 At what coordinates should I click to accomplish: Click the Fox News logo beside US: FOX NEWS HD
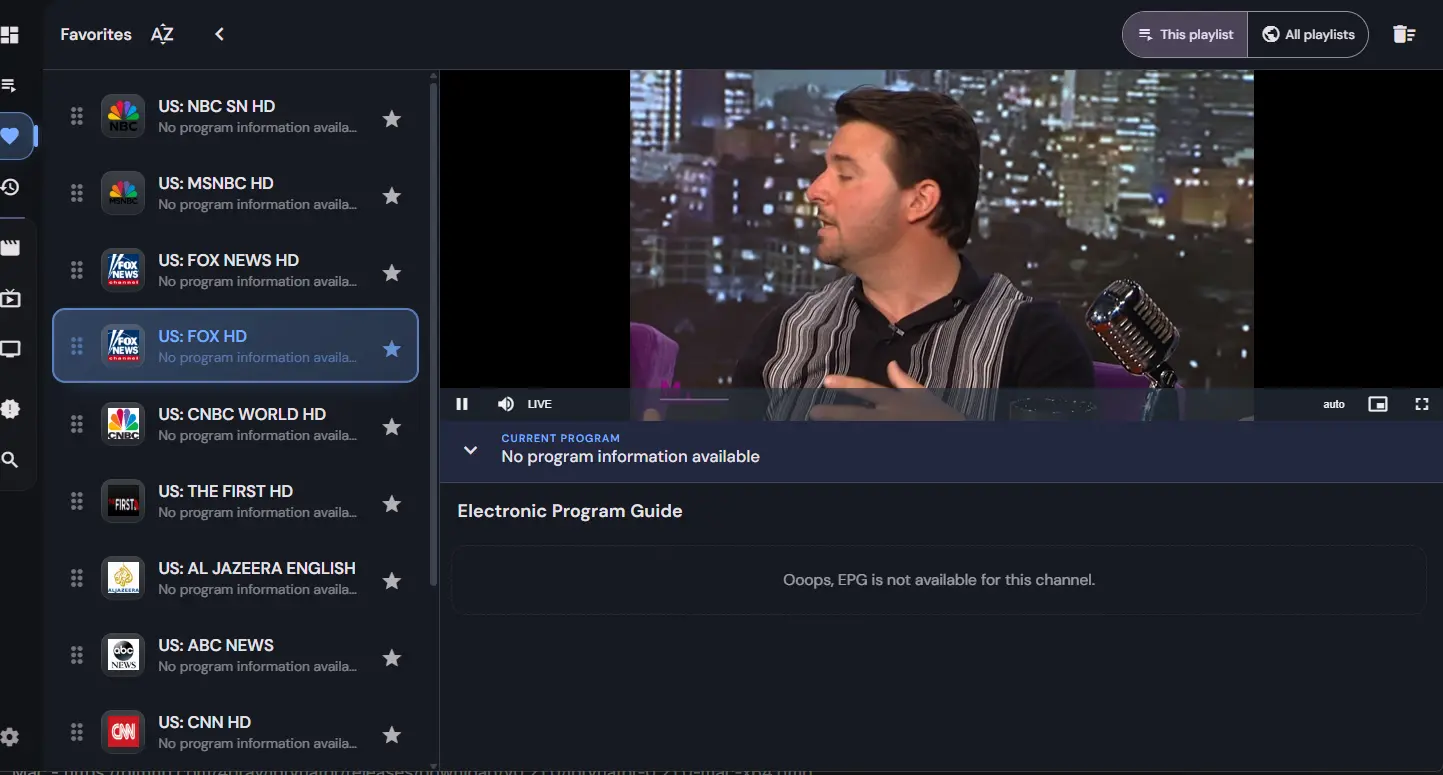coord(123,270)
